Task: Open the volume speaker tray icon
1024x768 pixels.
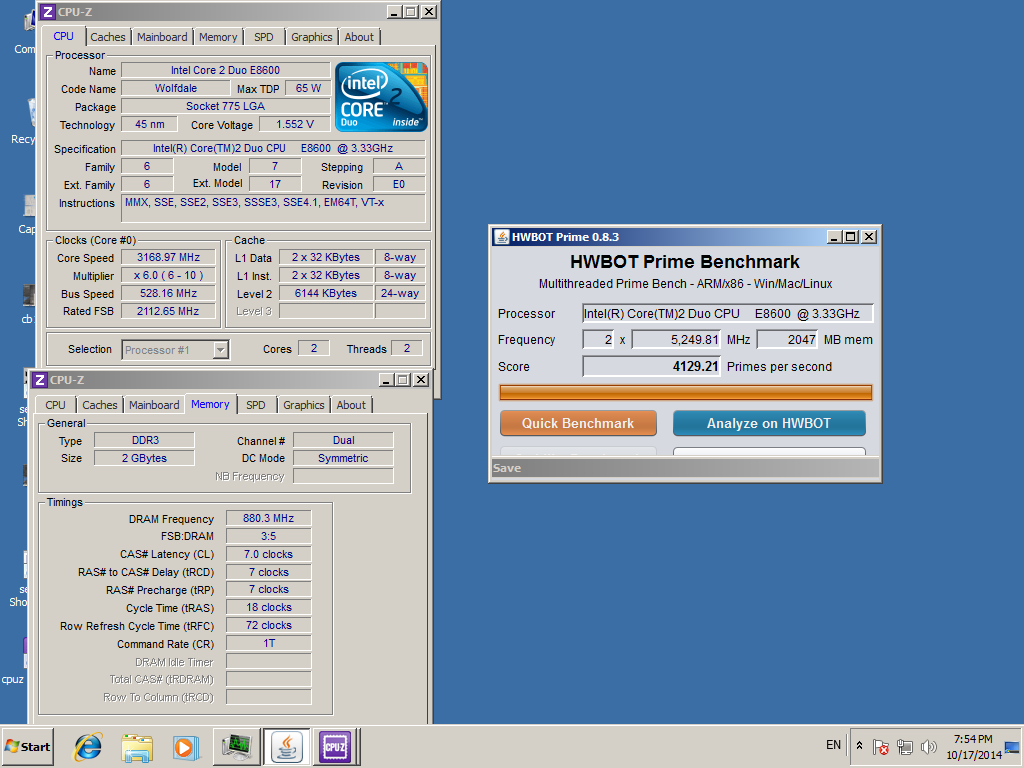Action: click(x=928, y=746)
